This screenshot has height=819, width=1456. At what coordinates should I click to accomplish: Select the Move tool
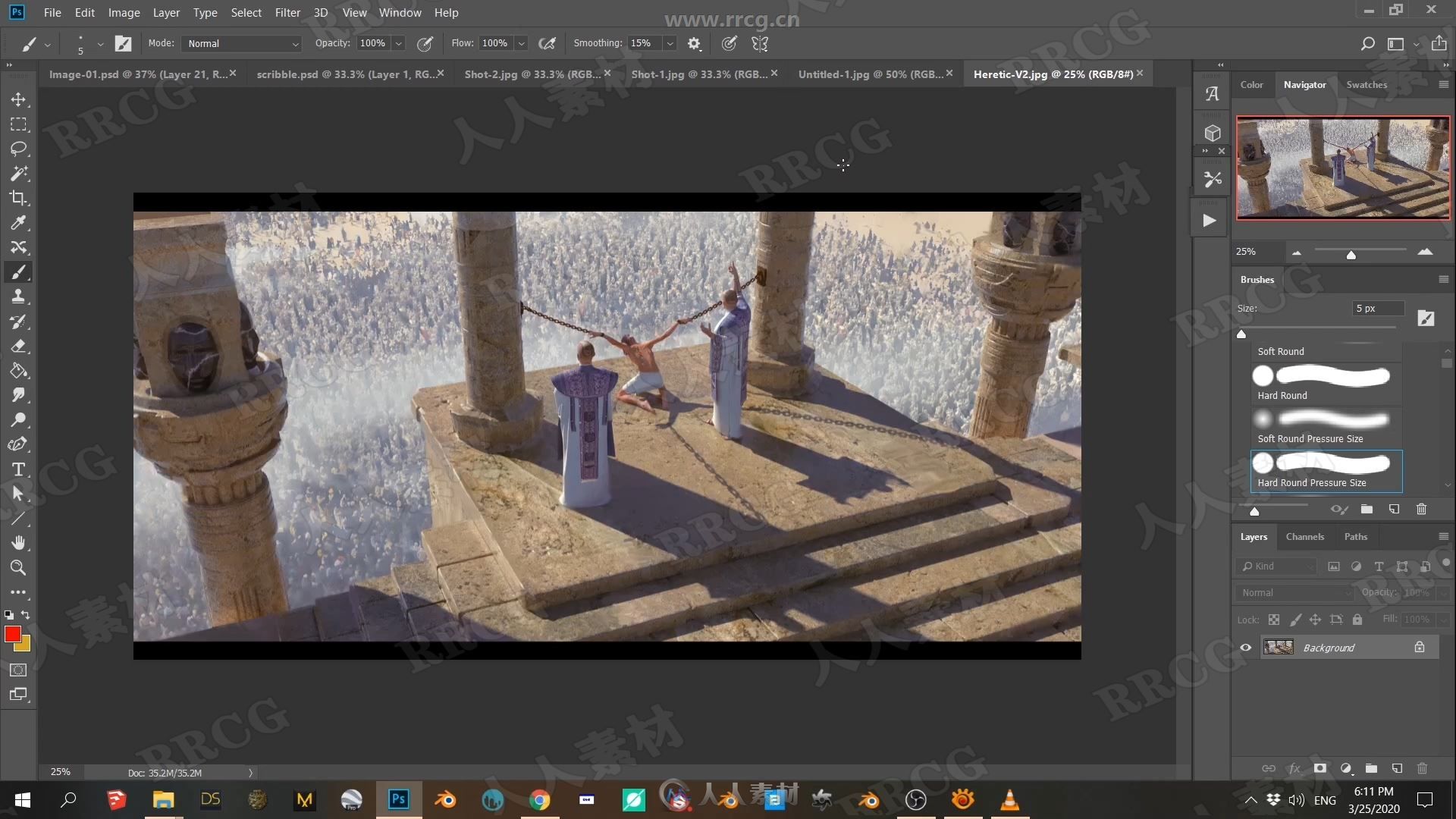click(x=18, y=99)
